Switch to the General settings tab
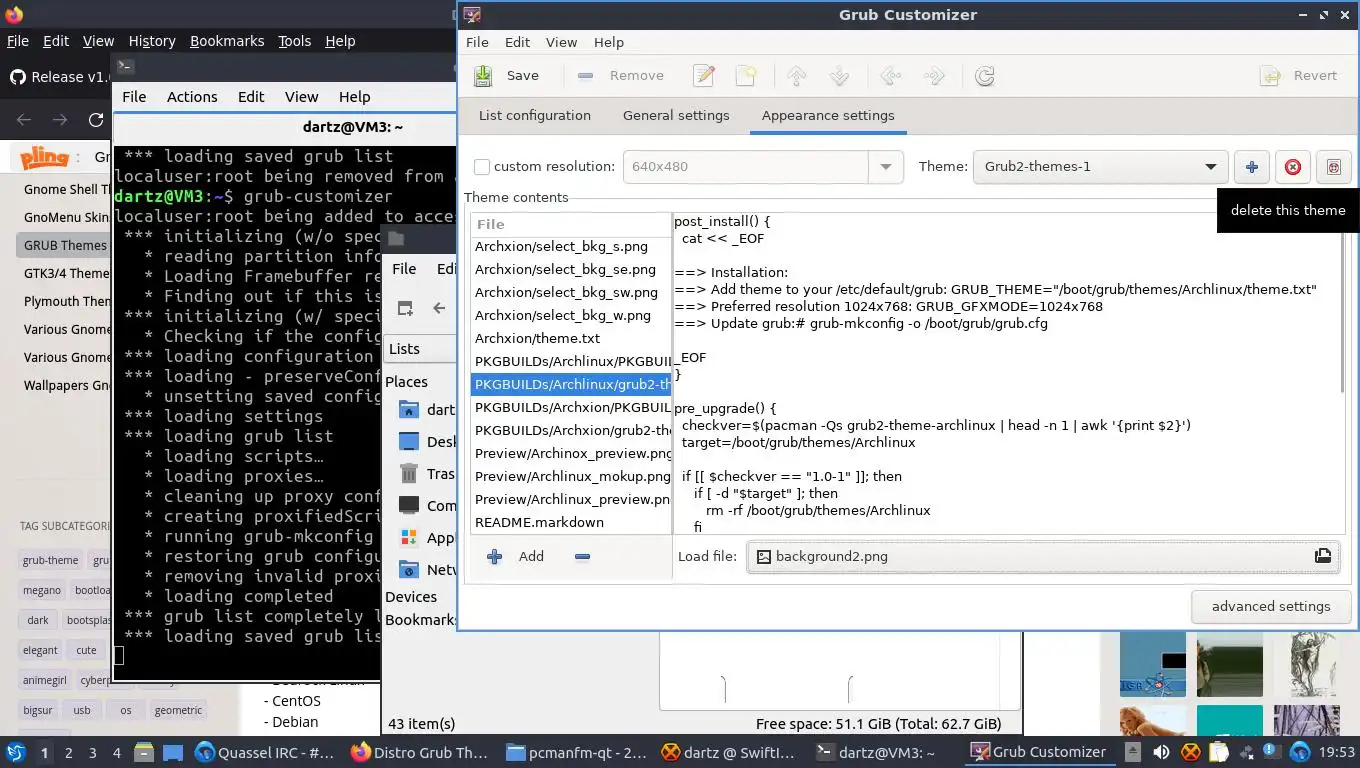The image size is (1360, 768). (x=676, y=115)
